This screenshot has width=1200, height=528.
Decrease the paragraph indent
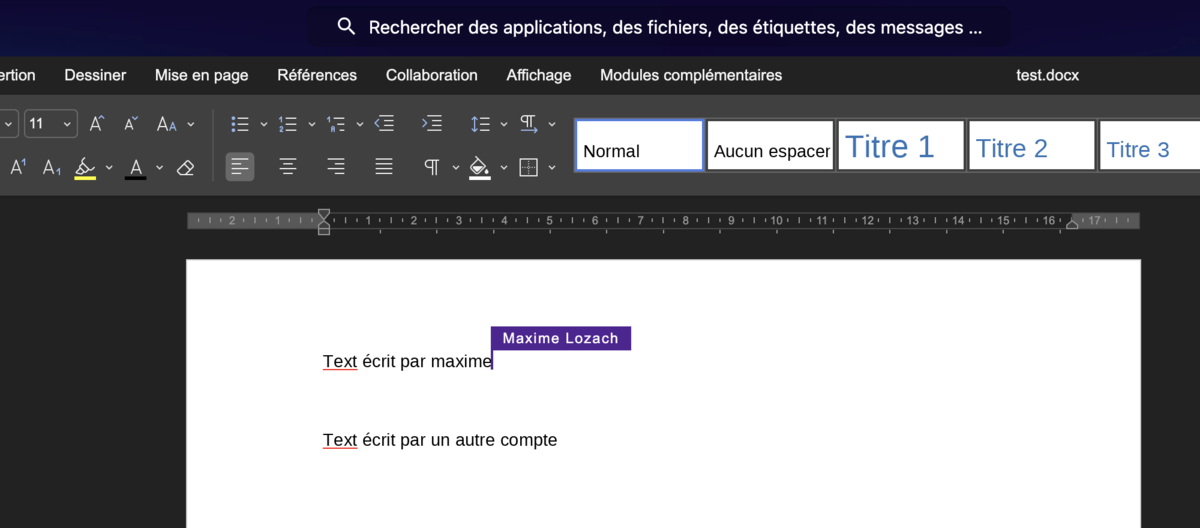click(x=384, y=124)
